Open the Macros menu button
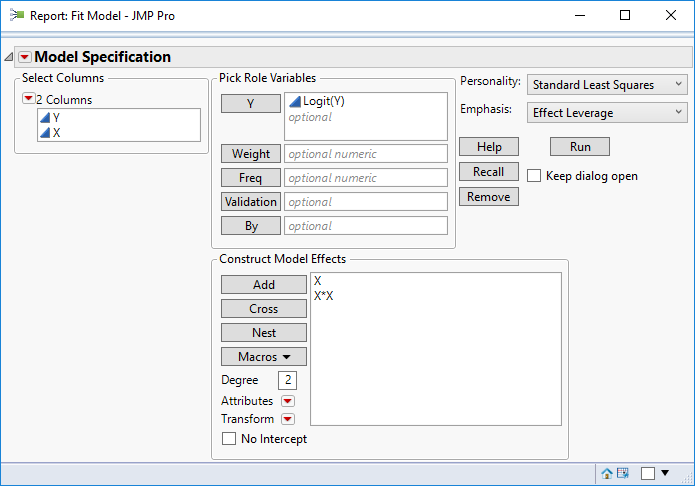Image resolution: width=695 pixels, height=486 pixels. coord(264,357)
